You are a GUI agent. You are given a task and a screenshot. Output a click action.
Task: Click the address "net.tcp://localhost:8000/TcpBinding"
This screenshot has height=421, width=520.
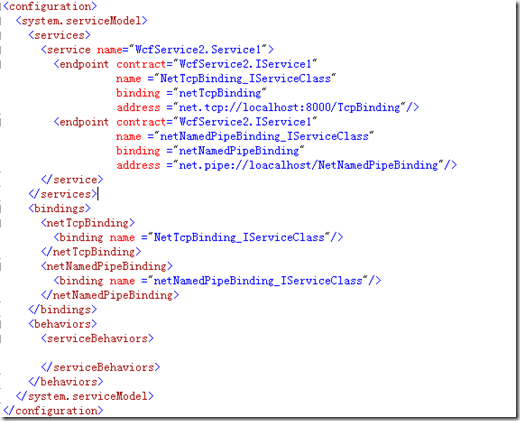pyautogui.click(x=289, y=108)
